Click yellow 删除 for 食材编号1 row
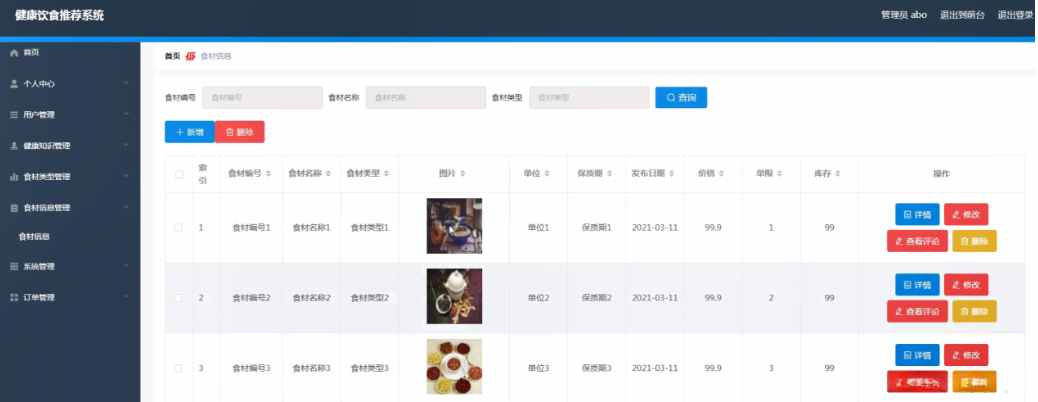The height and width of the screenshot is (402, 1038). (974, 241)
